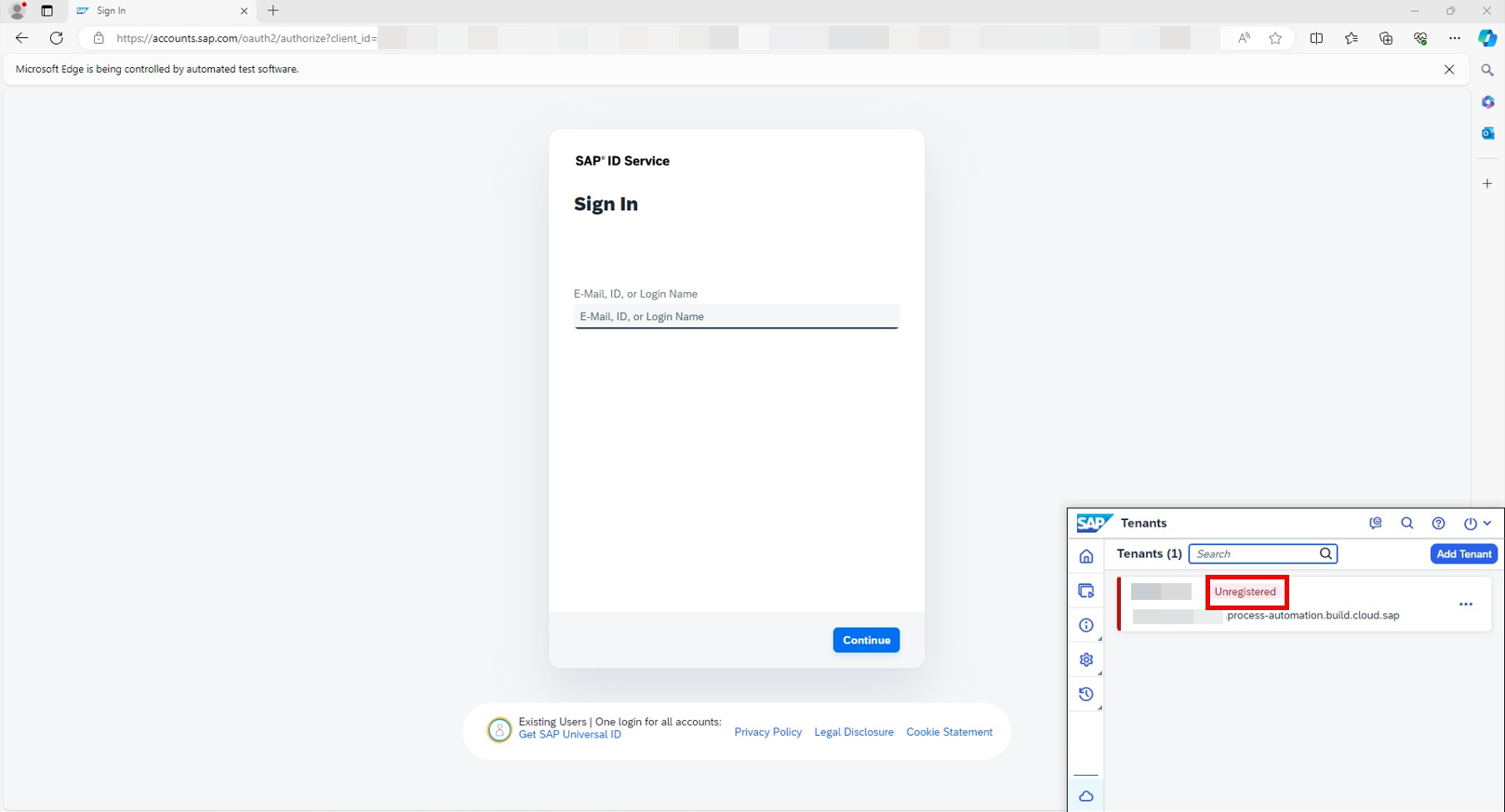The width and height of the screenshot is (1505, 812).
Task: Click the Universal ID user icon in footer
Action: (499, 729)
